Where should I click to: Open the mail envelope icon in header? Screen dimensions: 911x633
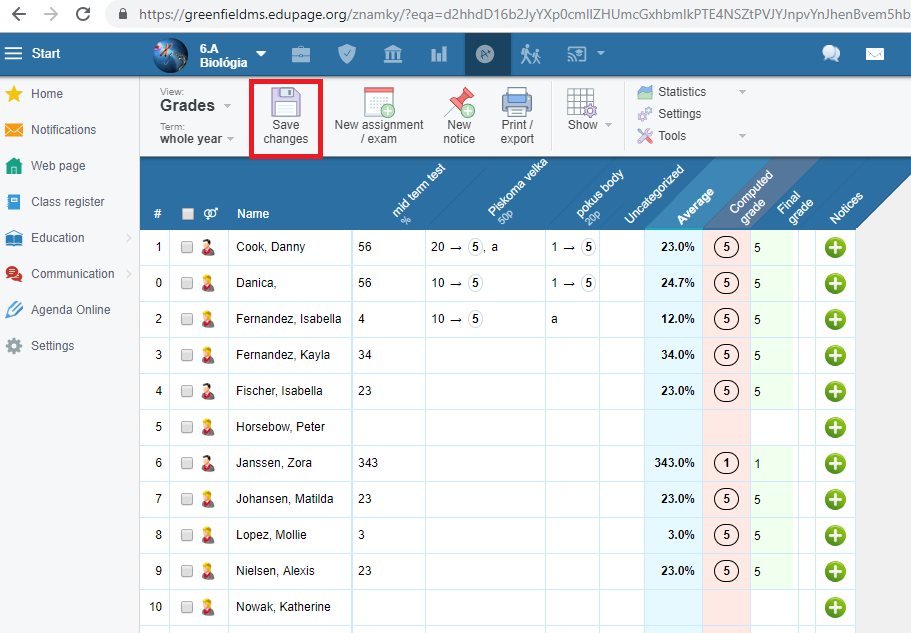(x=875, y=54)
